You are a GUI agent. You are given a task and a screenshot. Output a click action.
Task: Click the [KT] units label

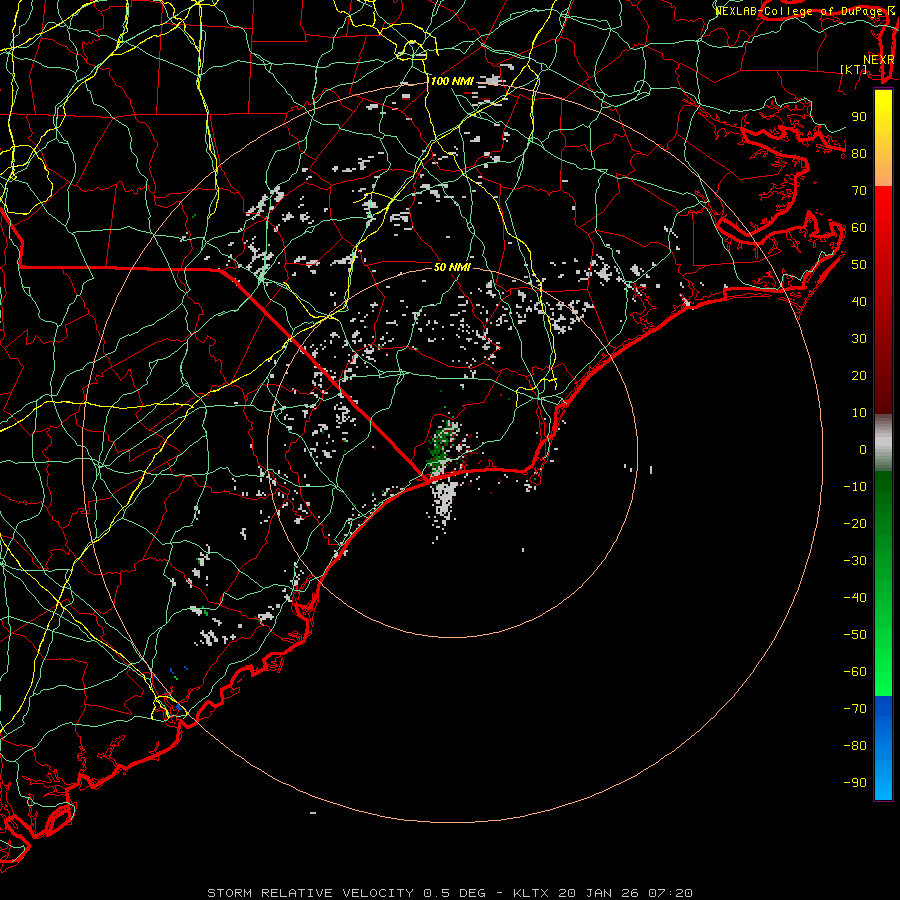pyautogui.click(x=853, y=69)
